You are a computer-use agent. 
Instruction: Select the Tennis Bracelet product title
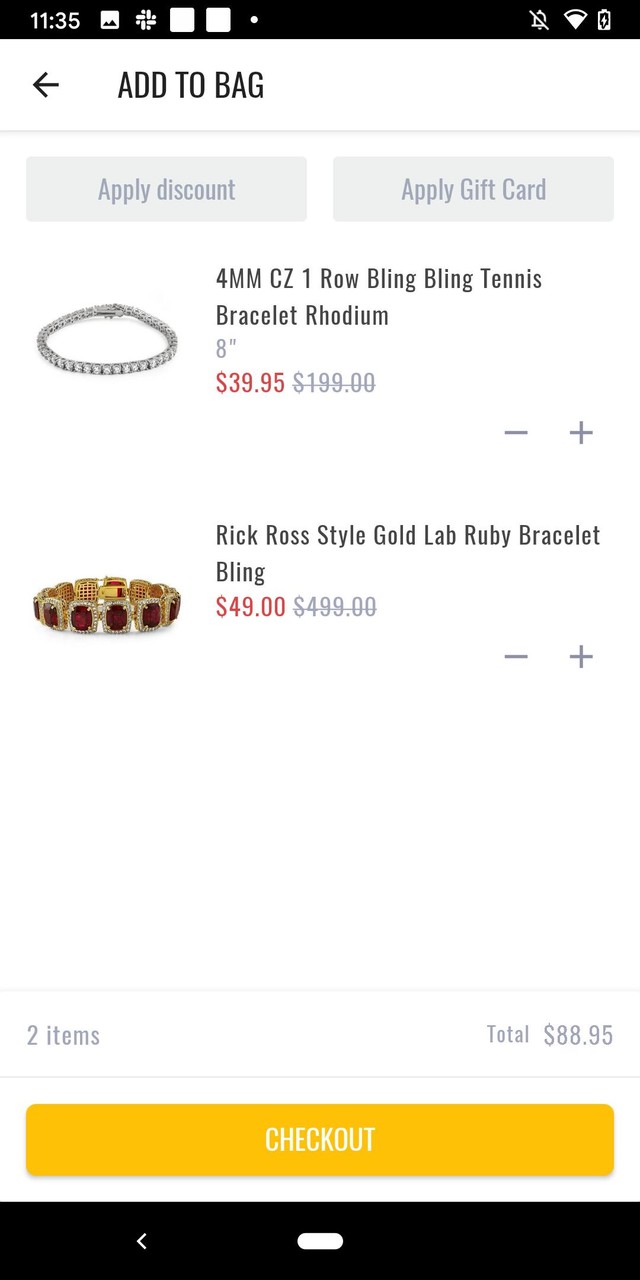point(379,296)
